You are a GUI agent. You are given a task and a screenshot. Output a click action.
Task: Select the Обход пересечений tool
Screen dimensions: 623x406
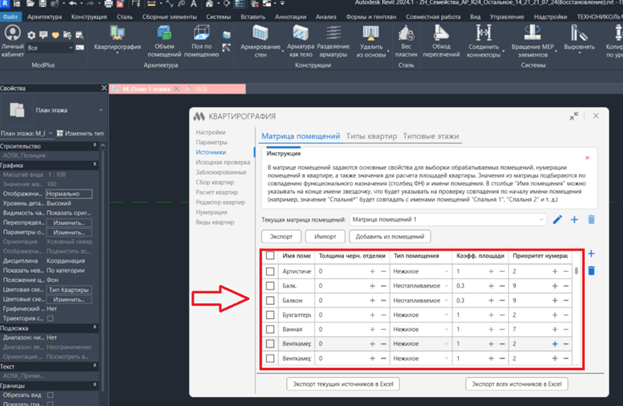click(441, 41)
